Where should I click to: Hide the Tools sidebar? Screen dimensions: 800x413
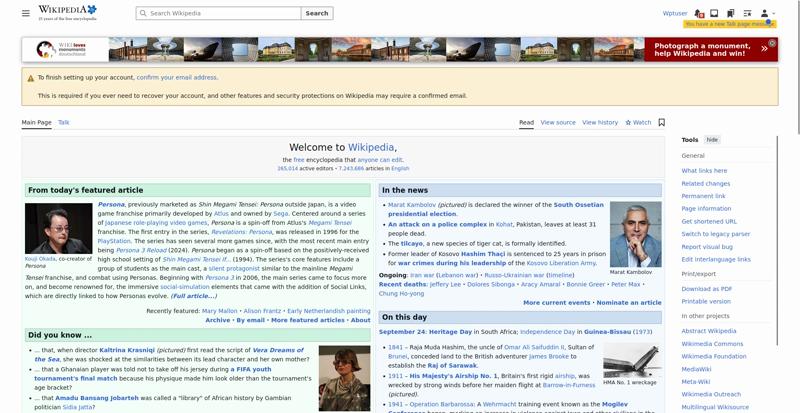(x=712, y=140)
